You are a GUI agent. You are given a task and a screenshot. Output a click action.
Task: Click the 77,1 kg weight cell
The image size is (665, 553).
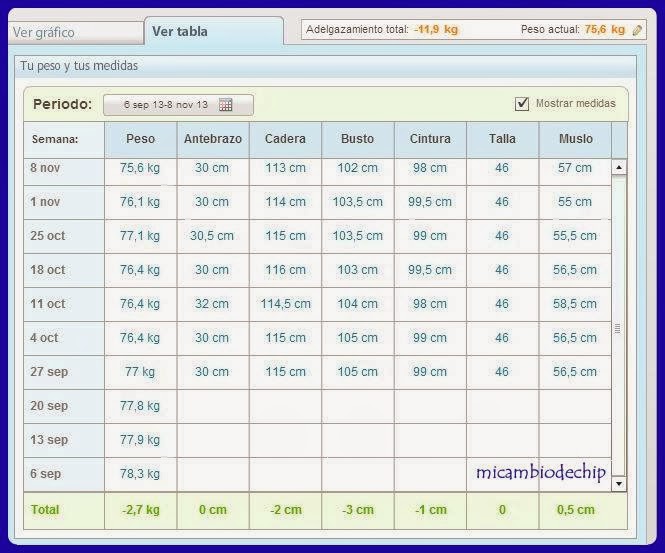(140, 236)
